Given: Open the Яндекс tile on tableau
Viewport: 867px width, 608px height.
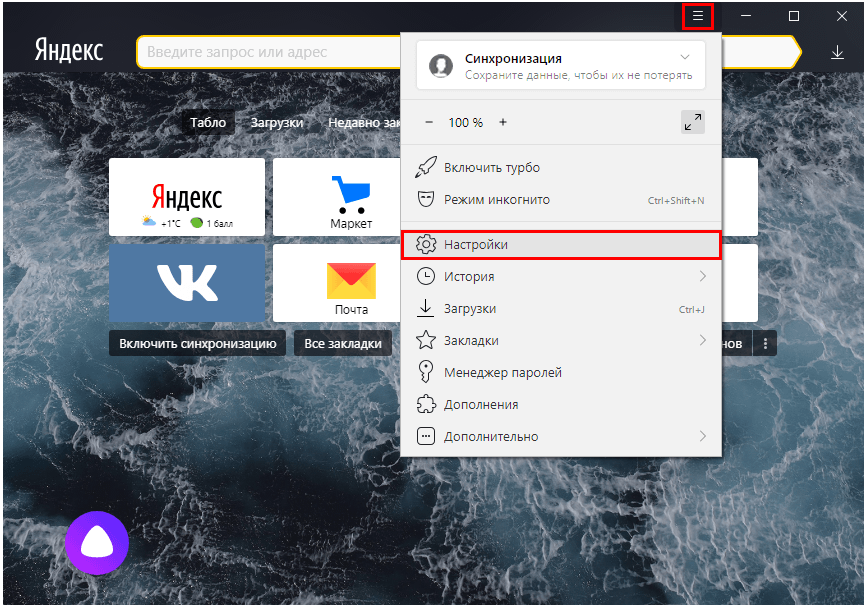Looking at the screenshot, I should pyautogui.click(x=187, y=197).
